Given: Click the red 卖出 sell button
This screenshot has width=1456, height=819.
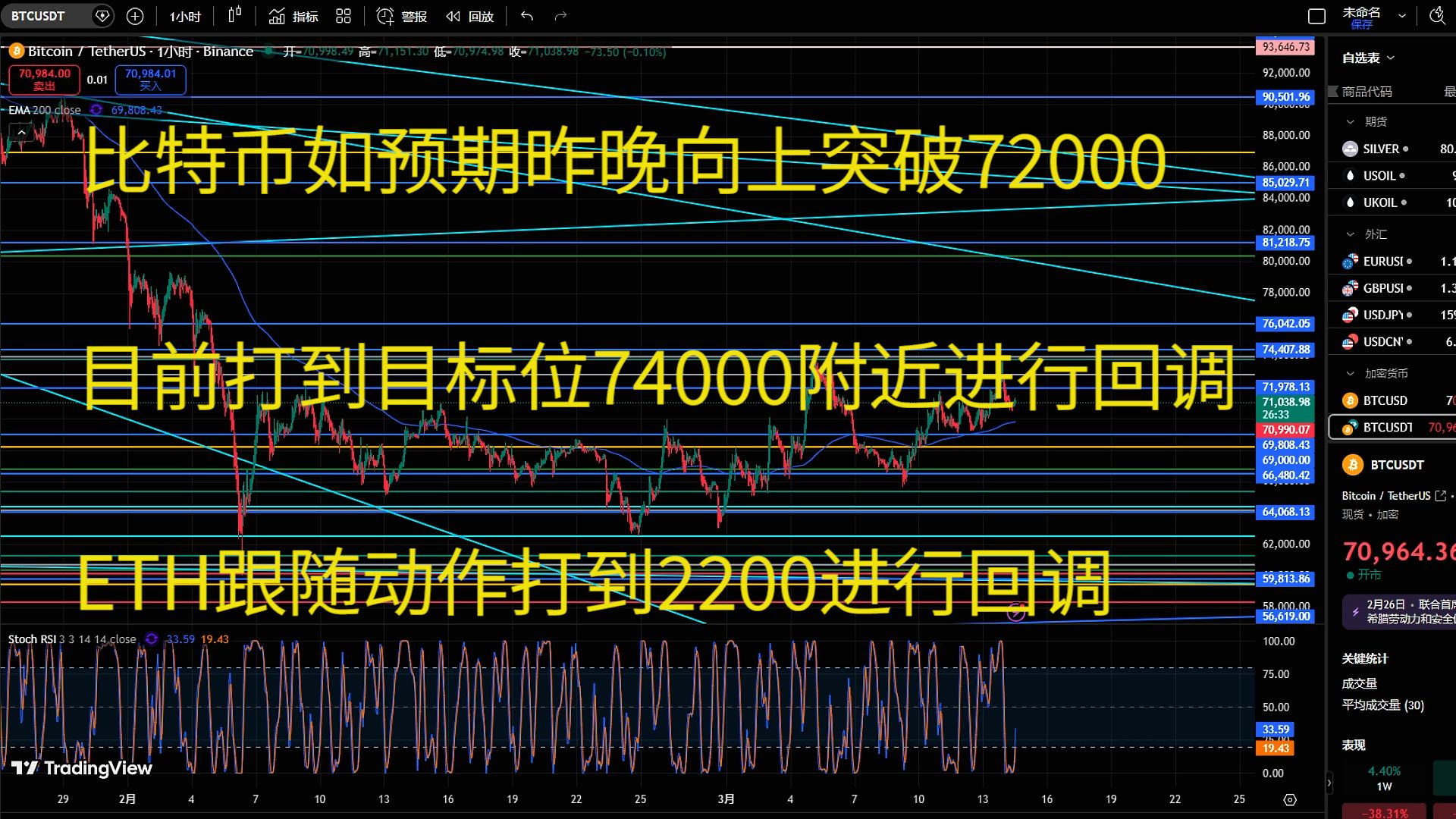Looking at the screenshot, I should 43,80.
